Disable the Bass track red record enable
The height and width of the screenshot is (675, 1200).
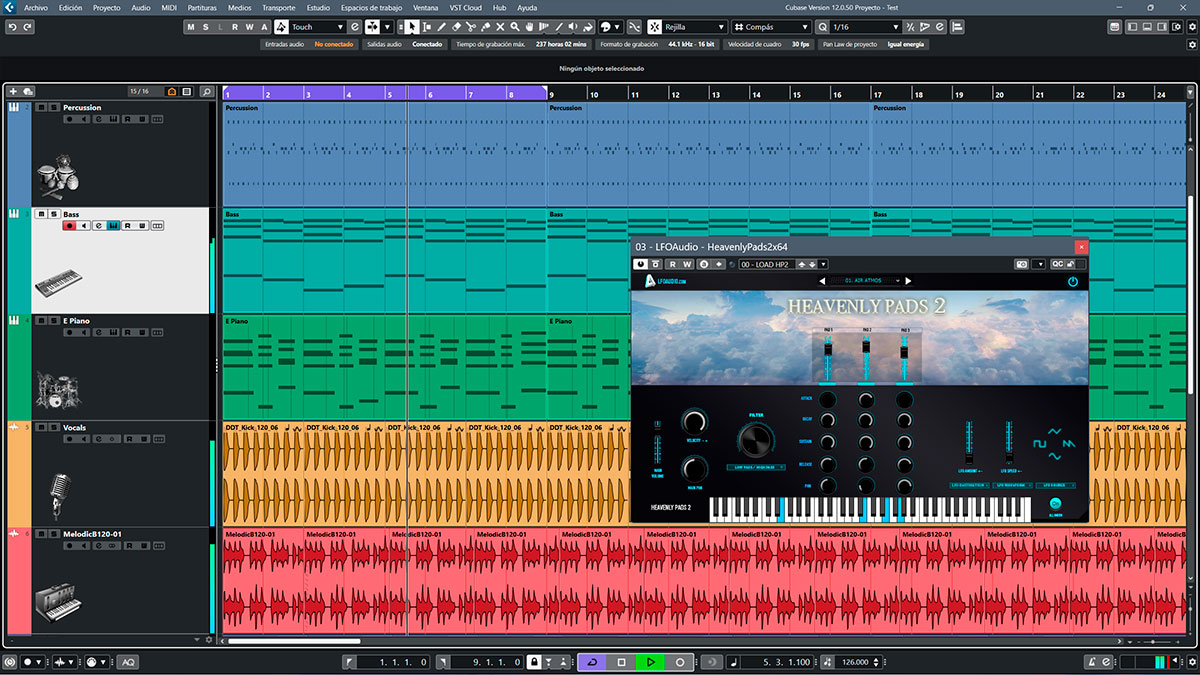pos(69,226)
